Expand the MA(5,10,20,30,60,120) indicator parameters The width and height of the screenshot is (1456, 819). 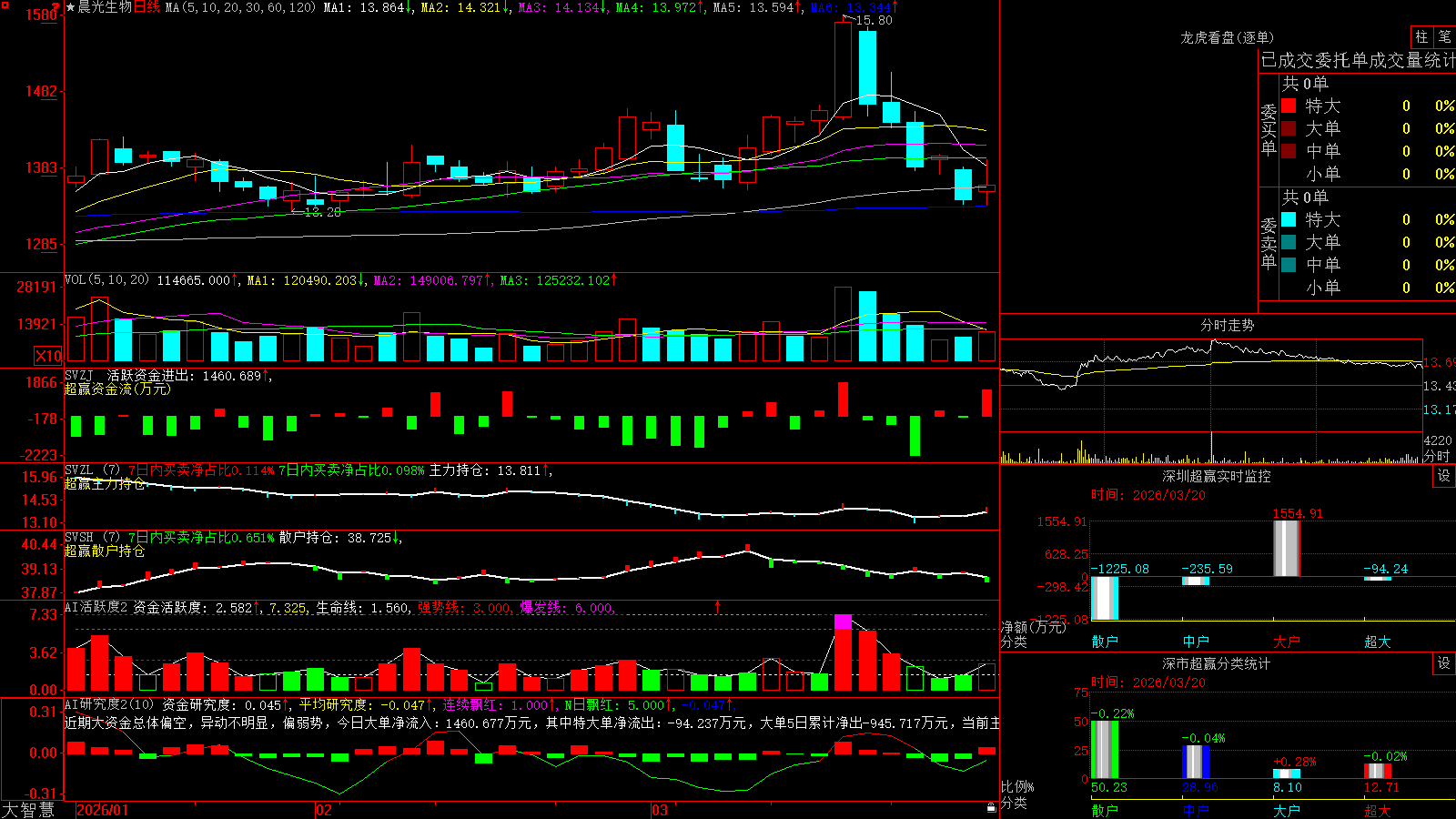(240, 7)
